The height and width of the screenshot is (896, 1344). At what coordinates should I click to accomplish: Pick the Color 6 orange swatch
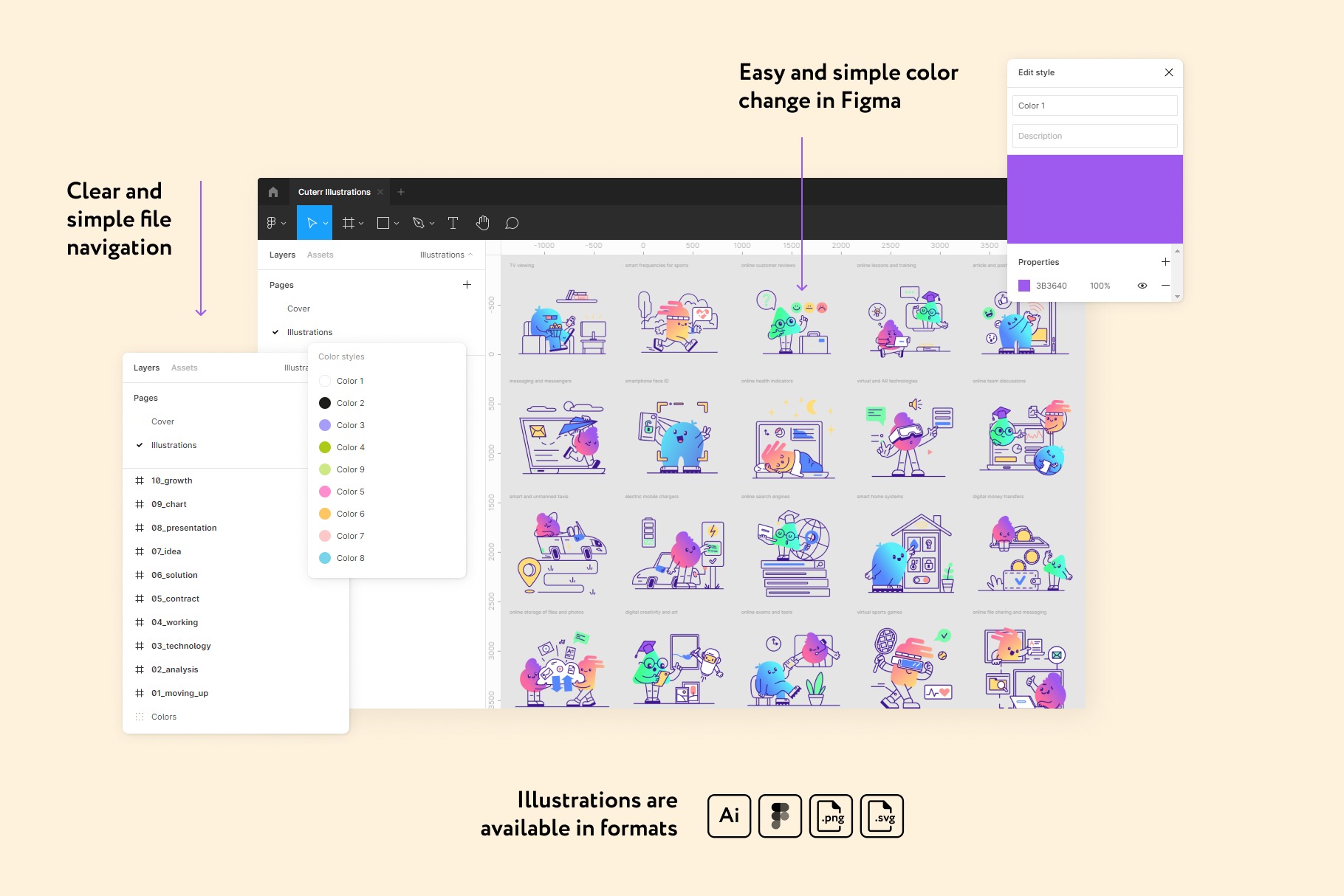pyautogui.click(x=325, y=514)
